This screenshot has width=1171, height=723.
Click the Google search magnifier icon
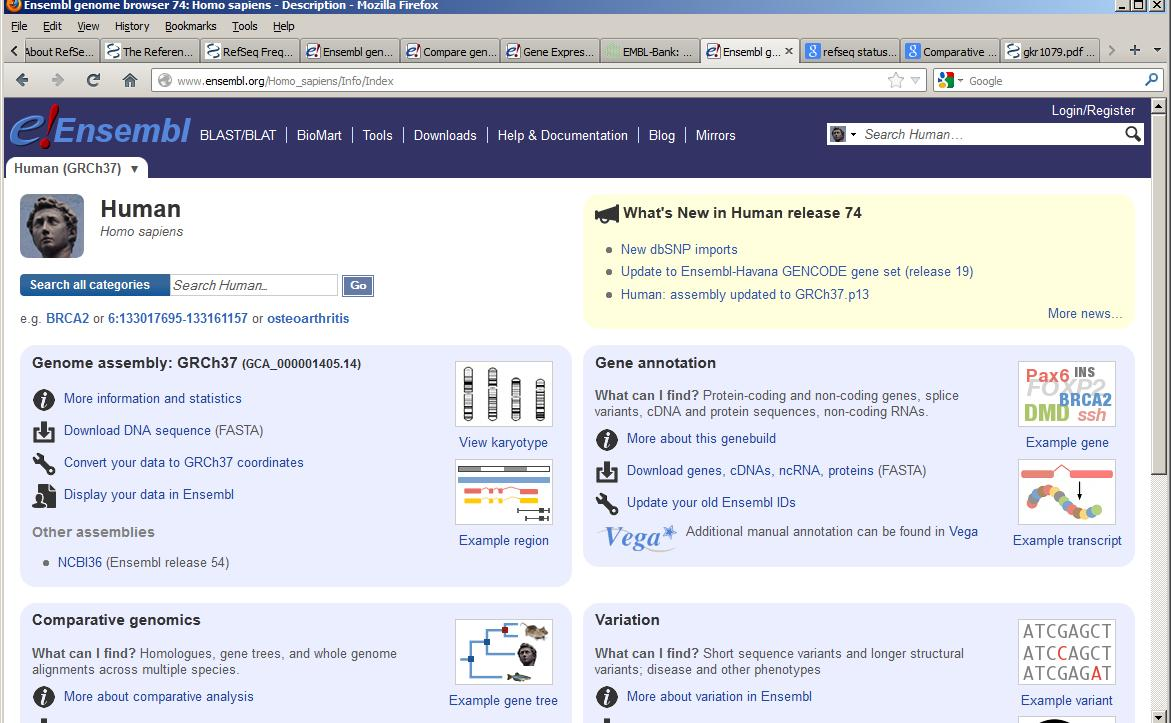tap(1152, 79)
